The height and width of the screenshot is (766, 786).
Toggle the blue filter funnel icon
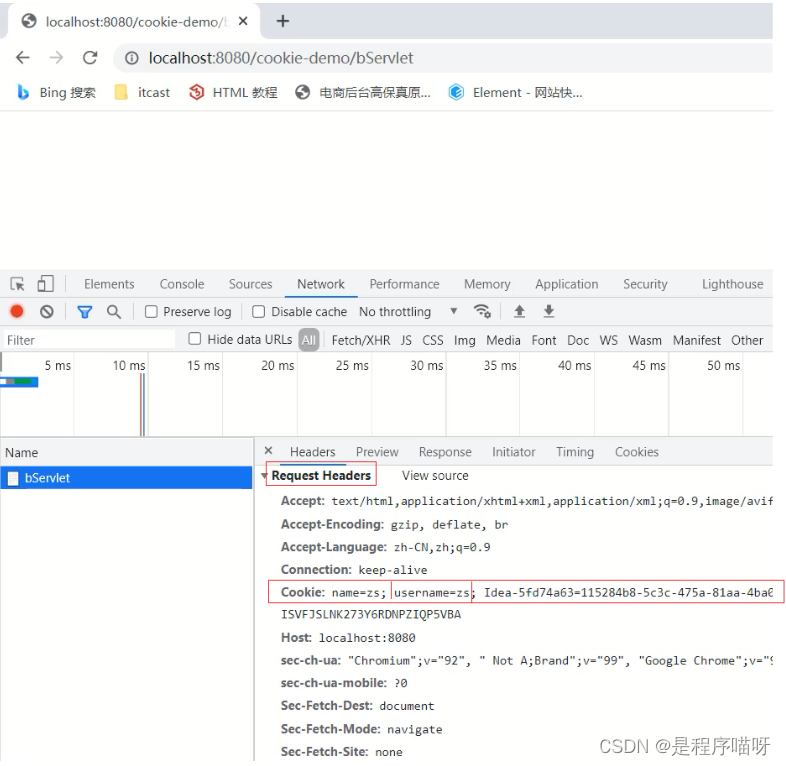coord(85,312)
